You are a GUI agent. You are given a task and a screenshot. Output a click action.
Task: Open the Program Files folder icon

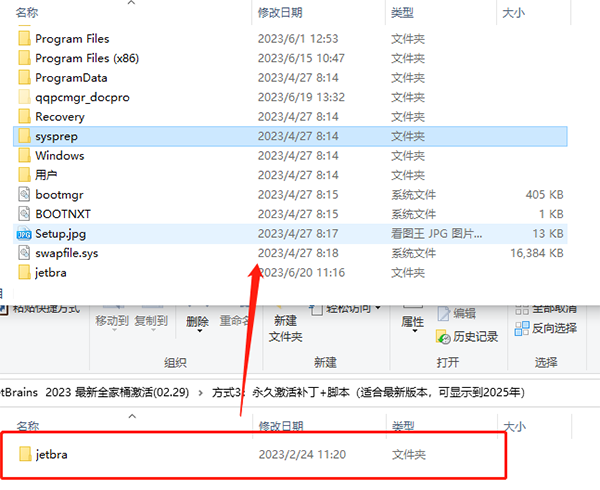24,39
